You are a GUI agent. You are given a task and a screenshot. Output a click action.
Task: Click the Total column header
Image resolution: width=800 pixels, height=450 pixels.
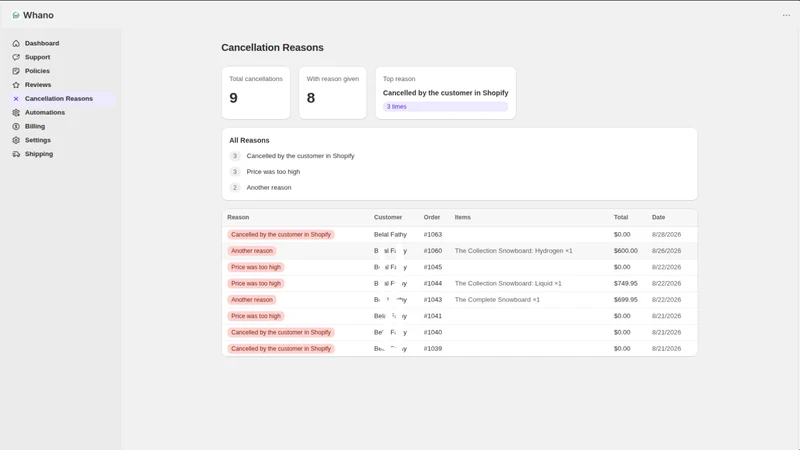pos(621,217)
